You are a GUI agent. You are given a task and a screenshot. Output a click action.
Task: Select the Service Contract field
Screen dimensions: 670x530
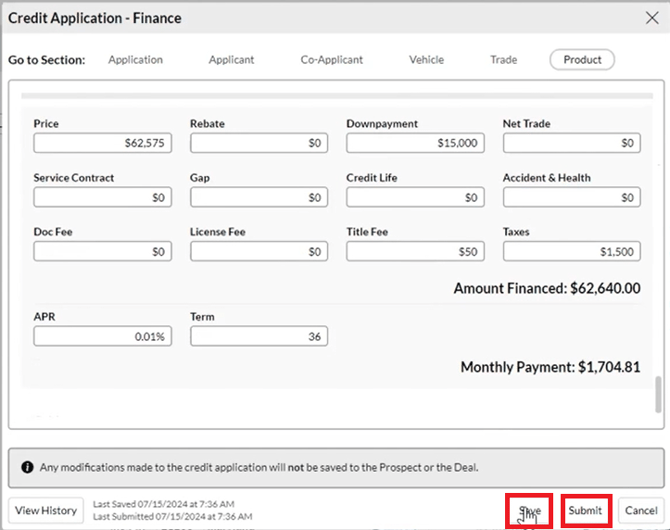(x=103, y=198)
